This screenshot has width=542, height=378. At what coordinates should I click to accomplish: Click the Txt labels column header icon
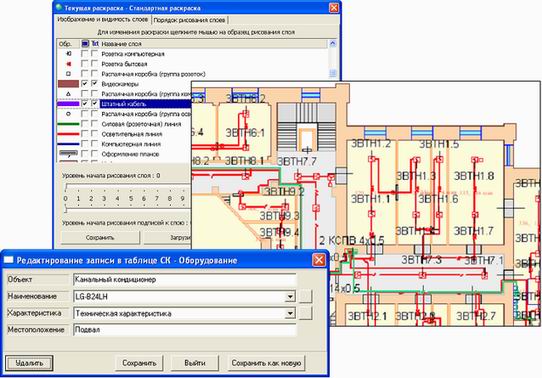[x=95, y=44]
